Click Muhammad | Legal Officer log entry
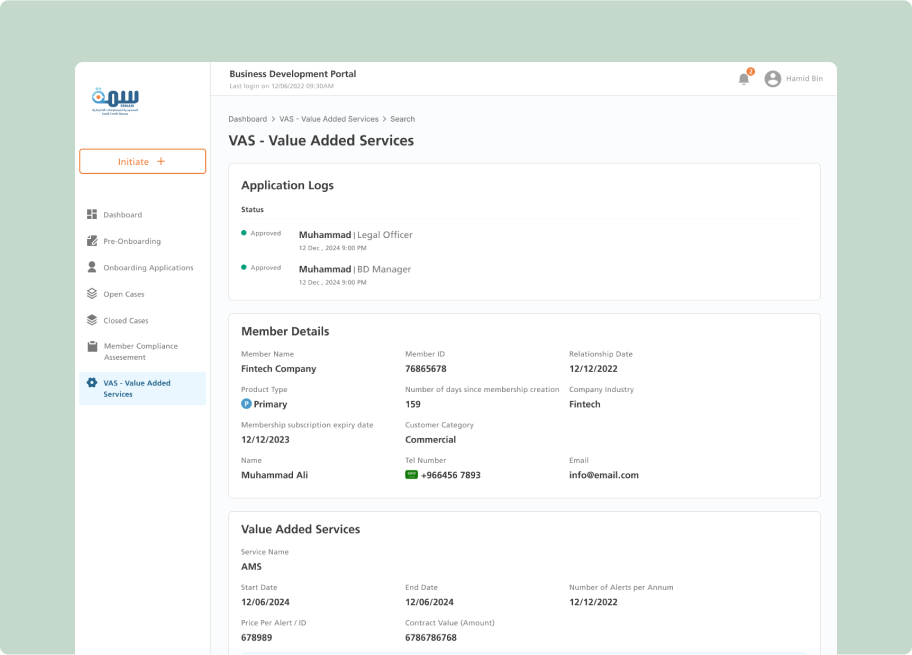 (355, 234)
